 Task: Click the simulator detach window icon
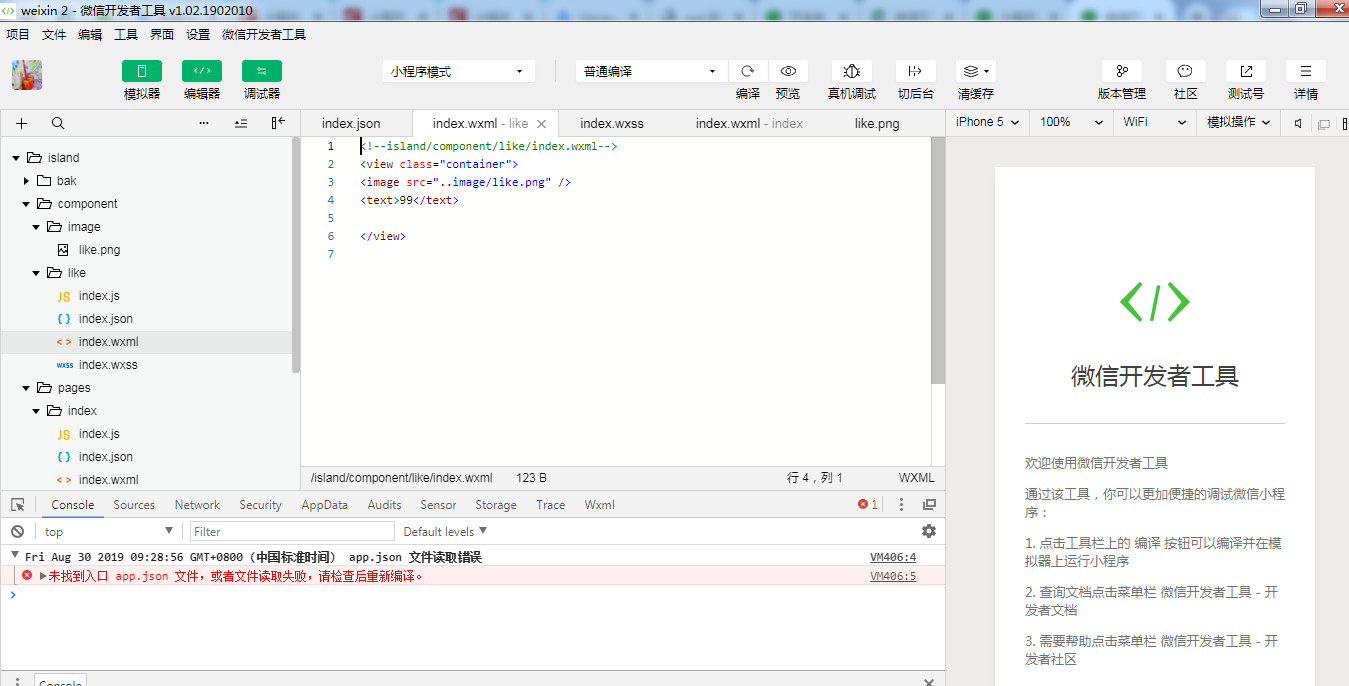(x=1324, y=124)
